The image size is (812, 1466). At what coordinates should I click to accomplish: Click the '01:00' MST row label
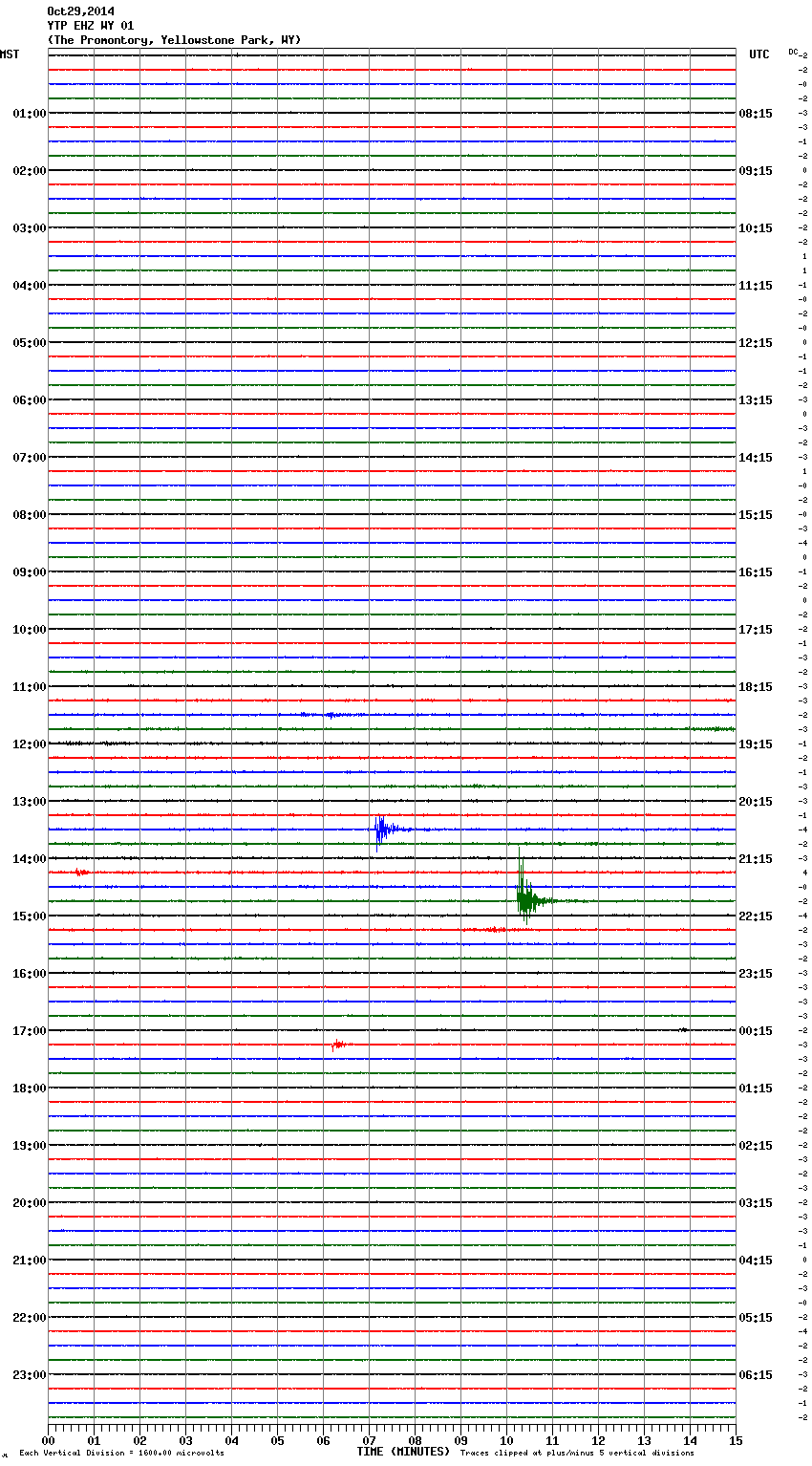(x=30, y=114)
